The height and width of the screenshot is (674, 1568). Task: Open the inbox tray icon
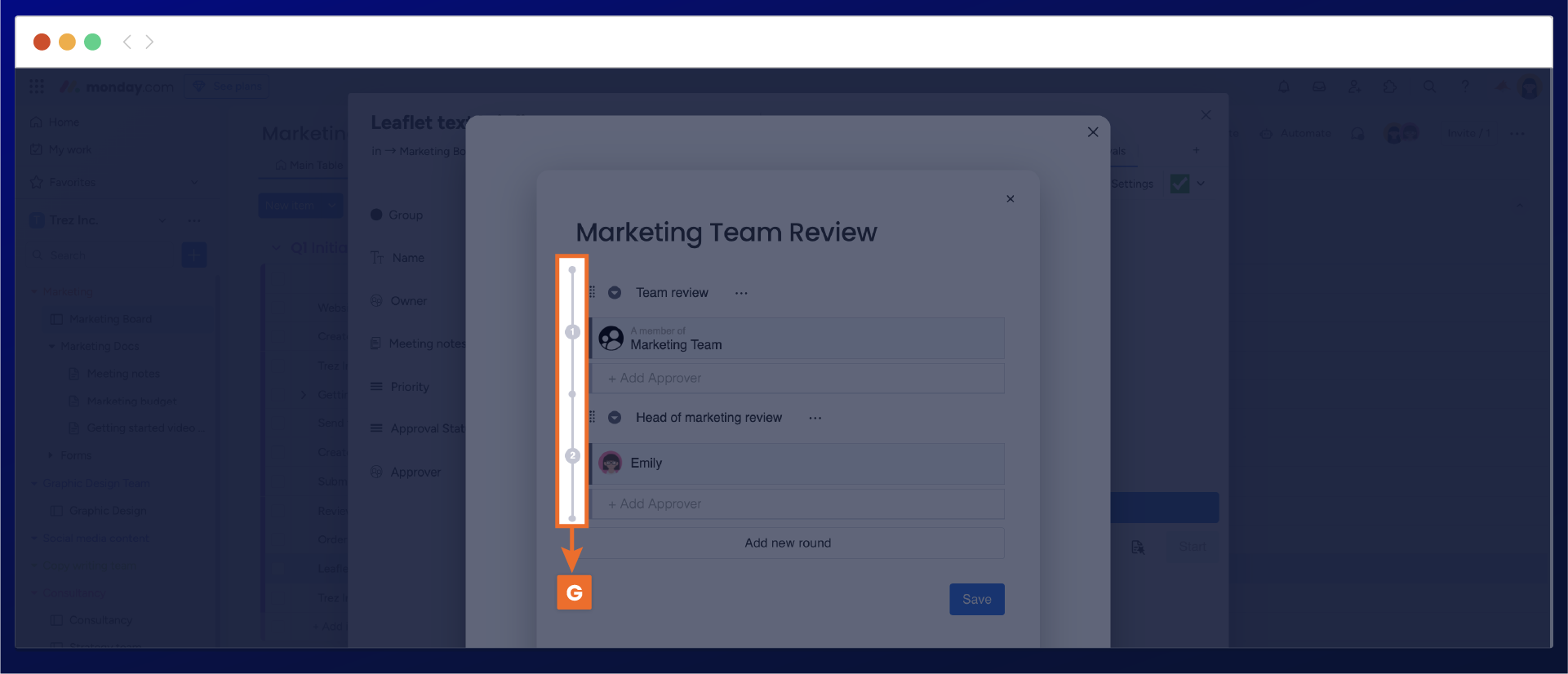[x=1319, y=86]
